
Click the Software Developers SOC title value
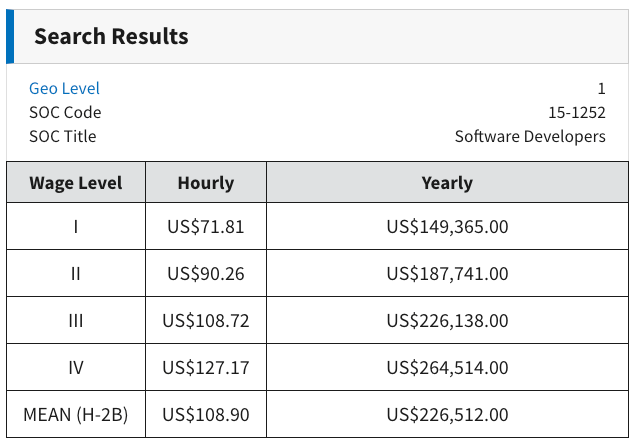[x=530, y=136]
